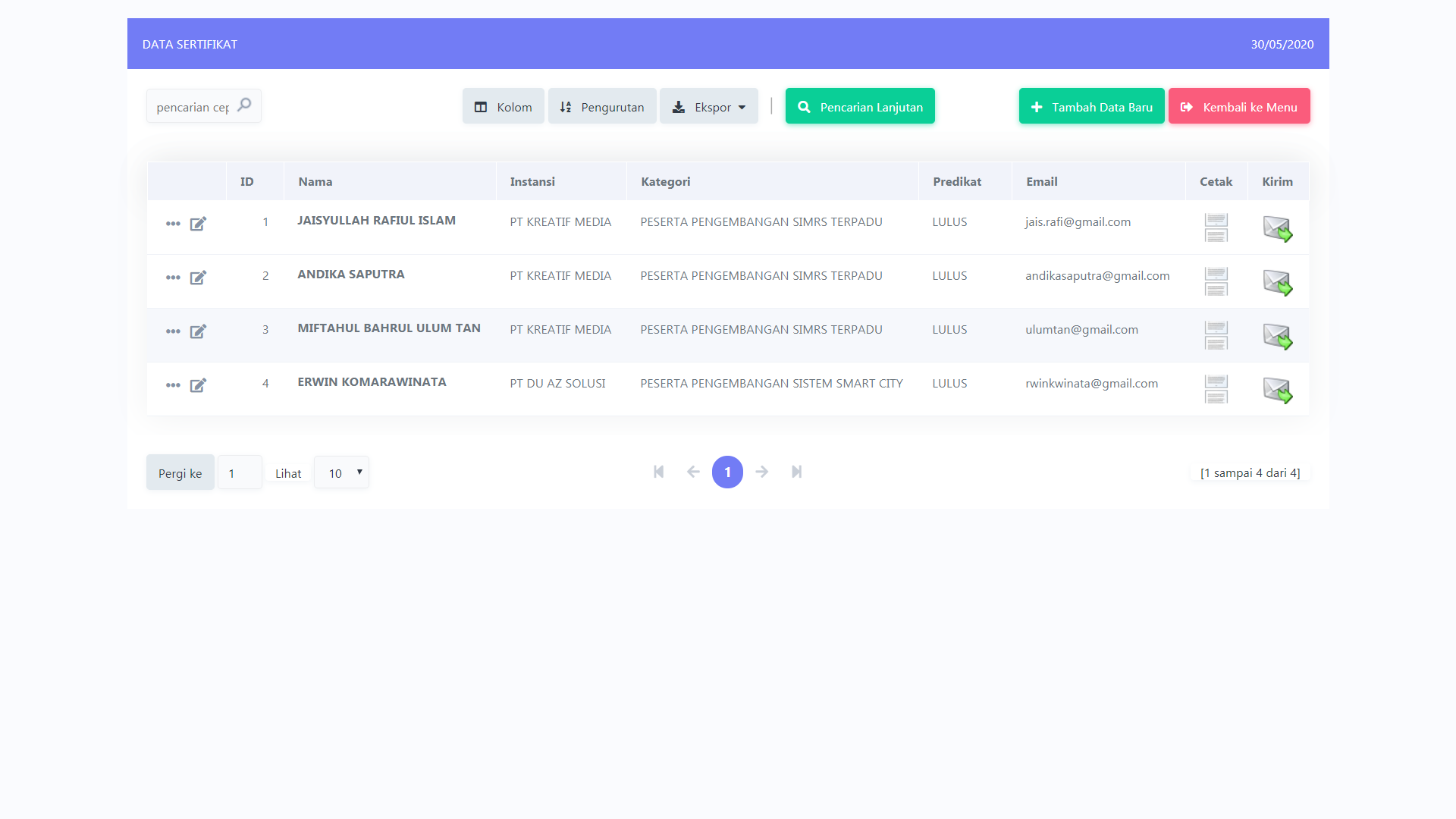Open the Ekspor dropdown
The image size is (1456, 819).
point(708,107)
